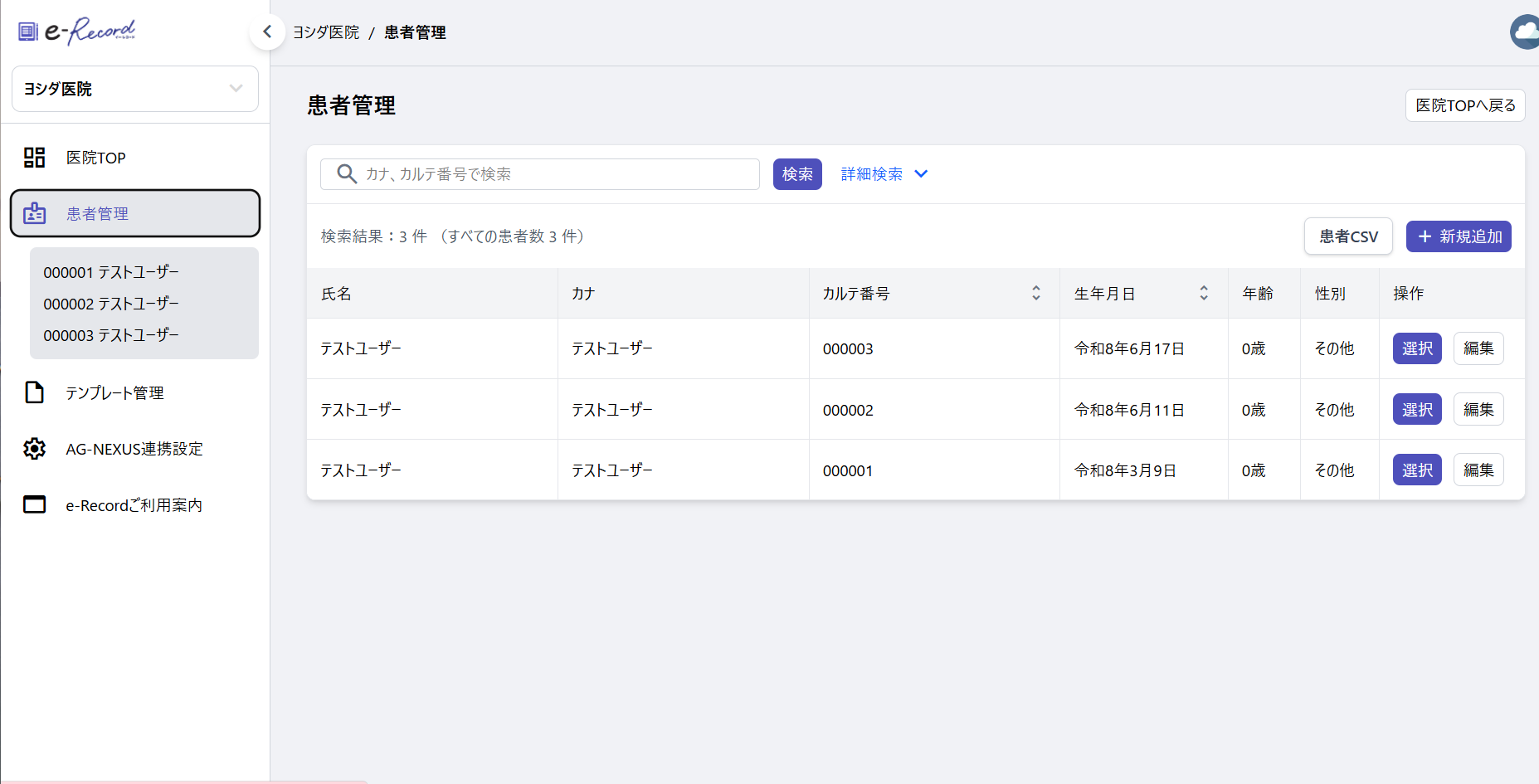Image resolution: width=1539 pixels, height=784 pixels.
Task: Click the AG-NEXUS連携設定 gear icon
Action: 34,449
